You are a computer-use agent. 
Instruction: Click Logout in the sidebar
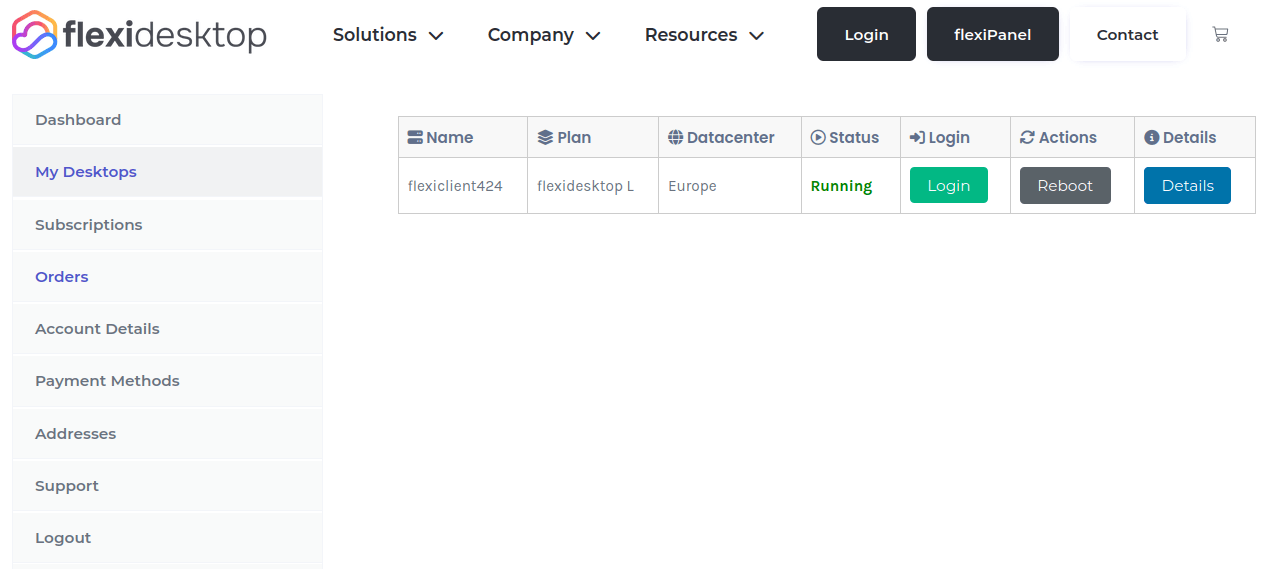[63, 538]
